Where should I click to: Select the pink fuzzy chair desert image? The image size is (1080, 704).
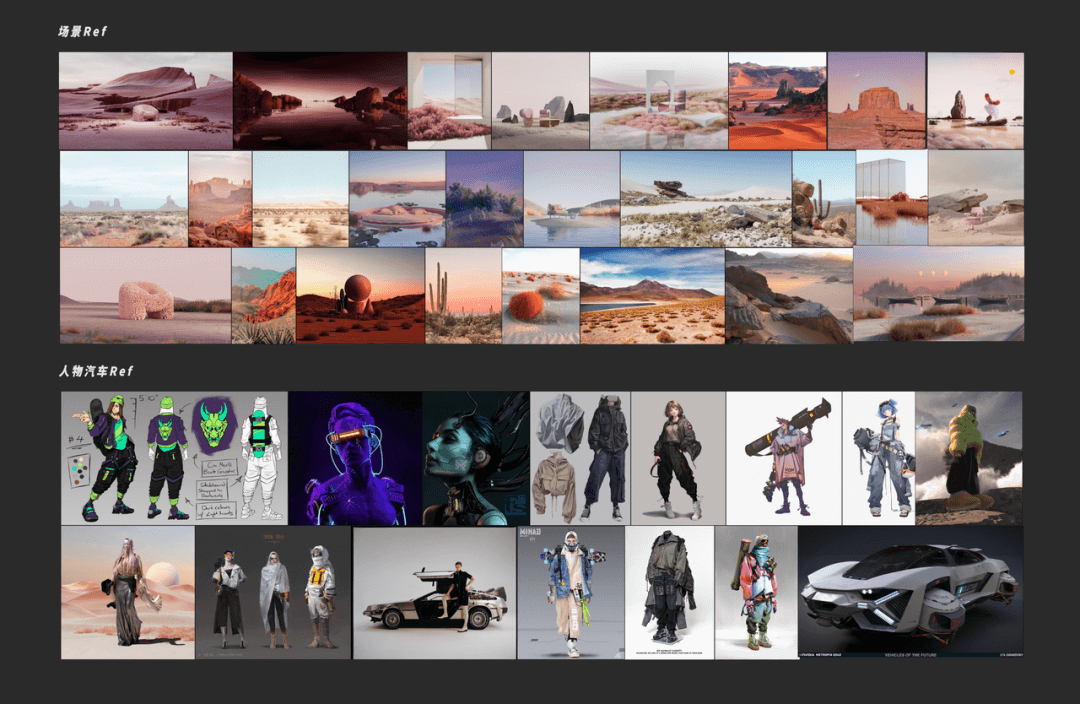click(145, 296)
